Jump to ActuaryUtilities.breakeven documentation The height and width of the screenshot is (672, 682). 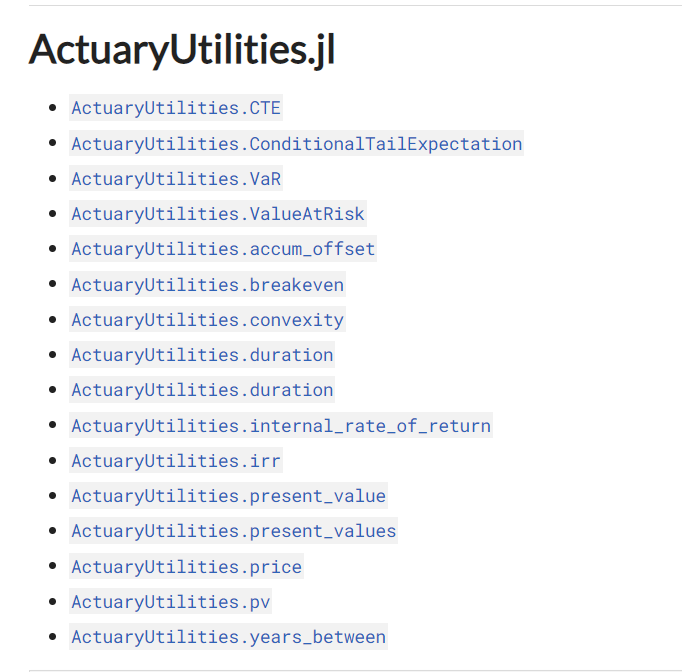tap(207, 284)
